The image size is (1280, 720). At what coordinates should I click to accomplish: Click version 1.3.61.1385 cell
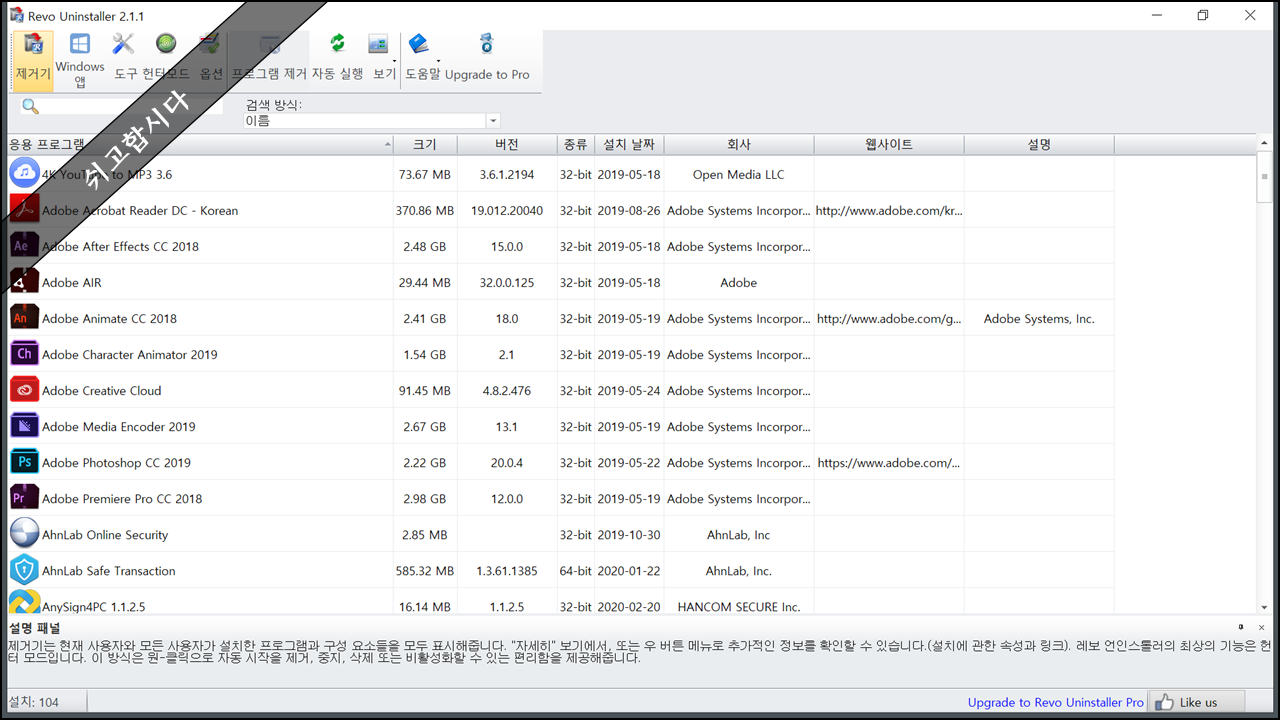pos(507,571)
